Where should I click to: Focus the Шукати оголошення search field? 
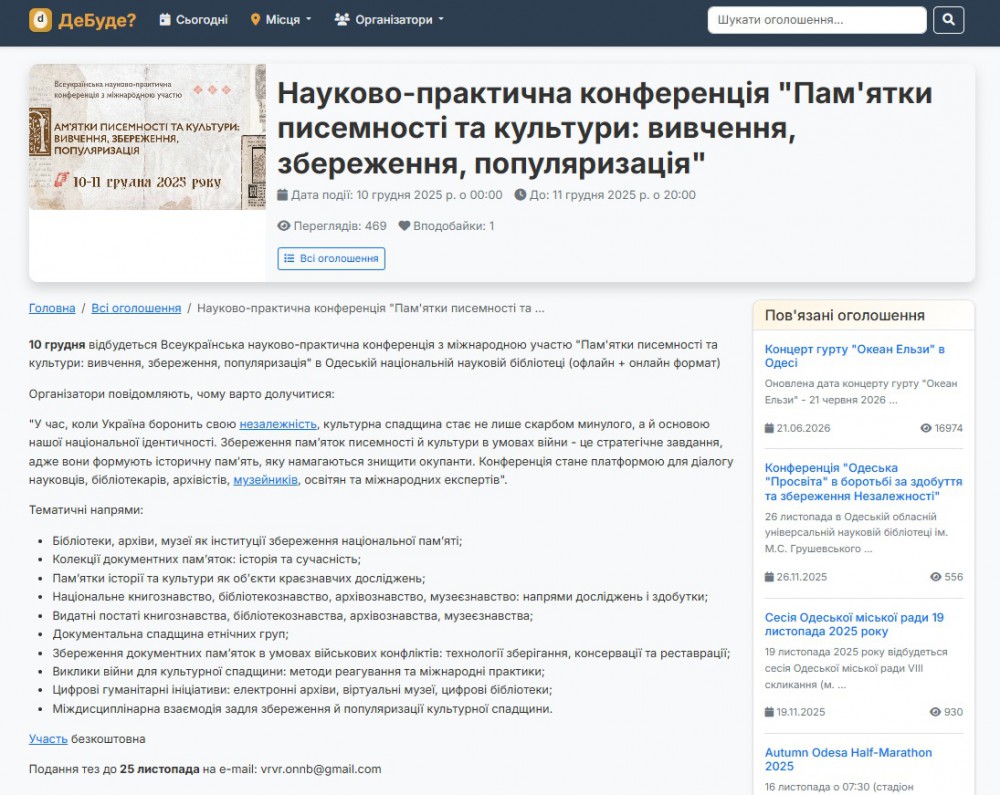[816, 19]
